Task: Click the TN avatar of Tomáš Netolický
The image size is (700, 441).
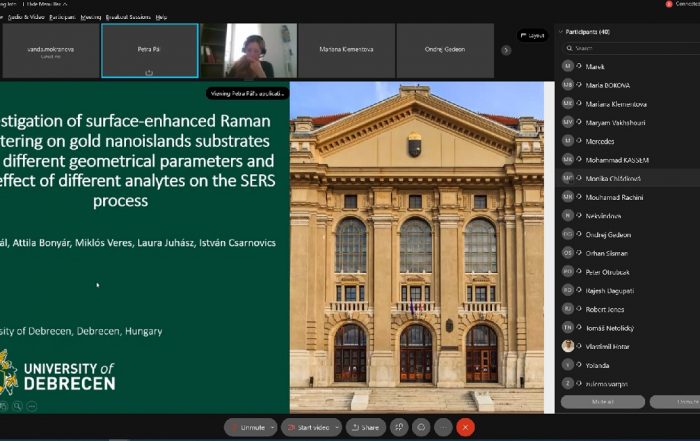Action: click(568, 327)
